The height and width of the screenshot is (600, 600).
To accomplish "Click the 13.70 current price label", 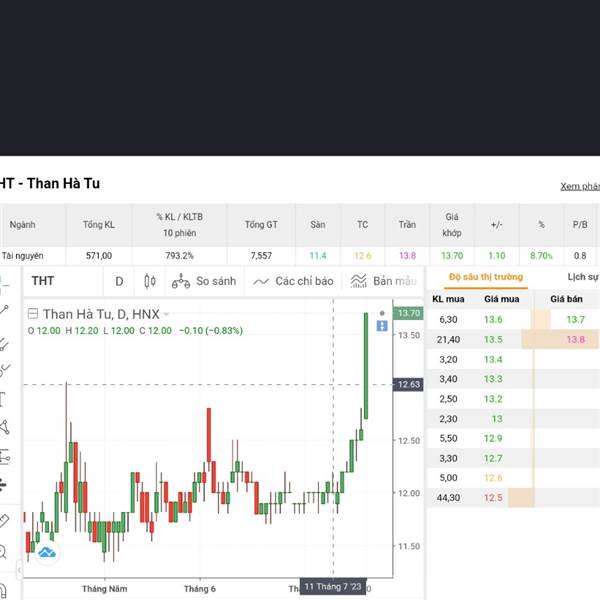I will coord(408,313).
